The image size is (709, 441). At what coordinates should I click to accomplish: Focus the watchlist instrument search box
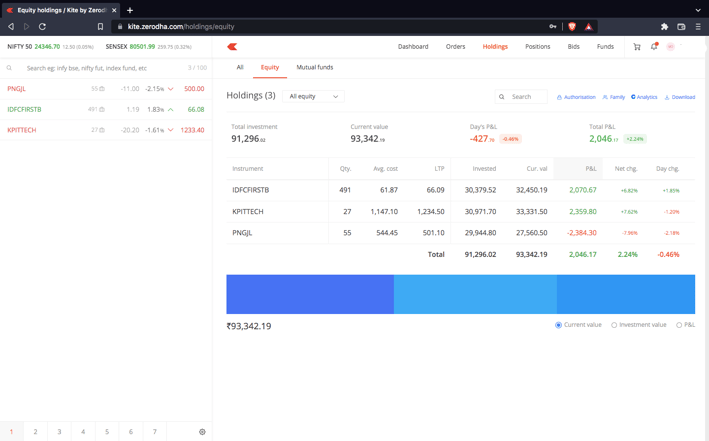(x=106, y=68)
